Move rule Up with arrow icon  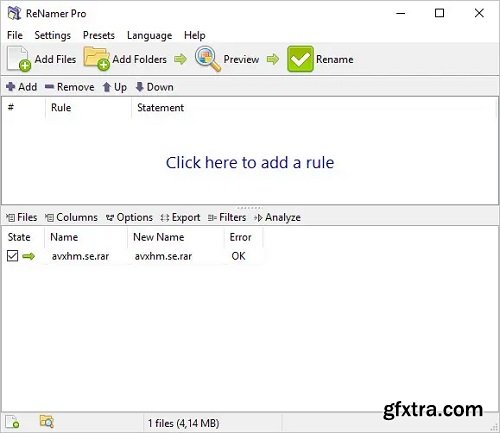(x=107, y=87)
